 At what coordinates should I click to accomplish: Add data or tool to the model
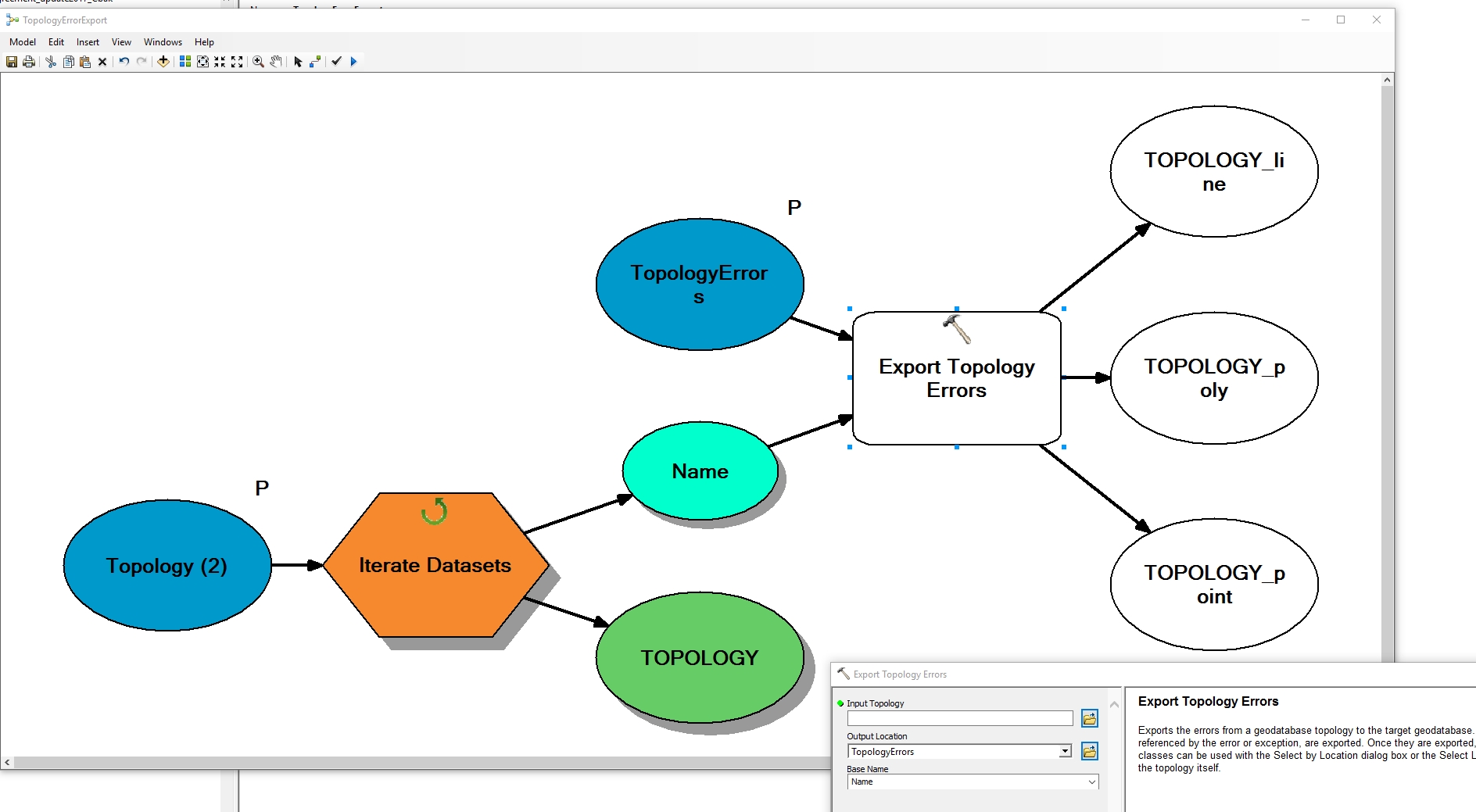click(x=163, y=62)
